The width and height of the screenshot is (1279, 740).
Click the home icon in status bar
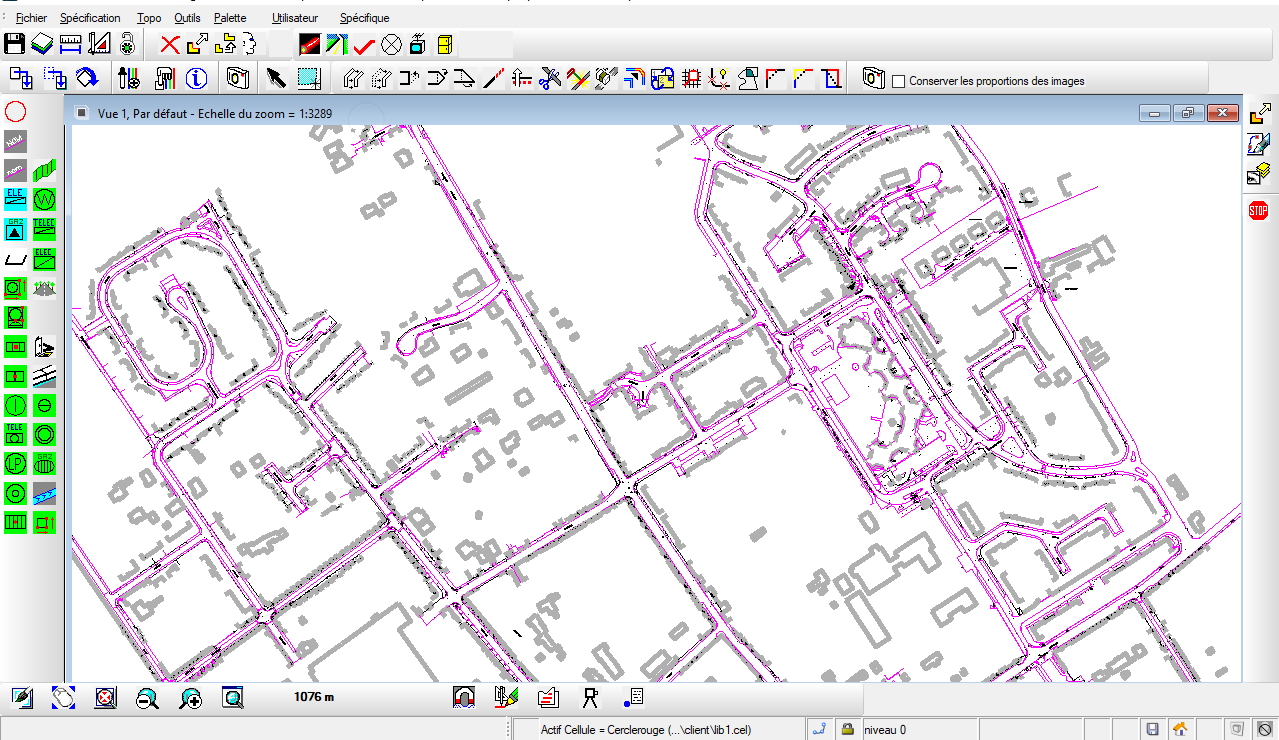point(1180,729)
